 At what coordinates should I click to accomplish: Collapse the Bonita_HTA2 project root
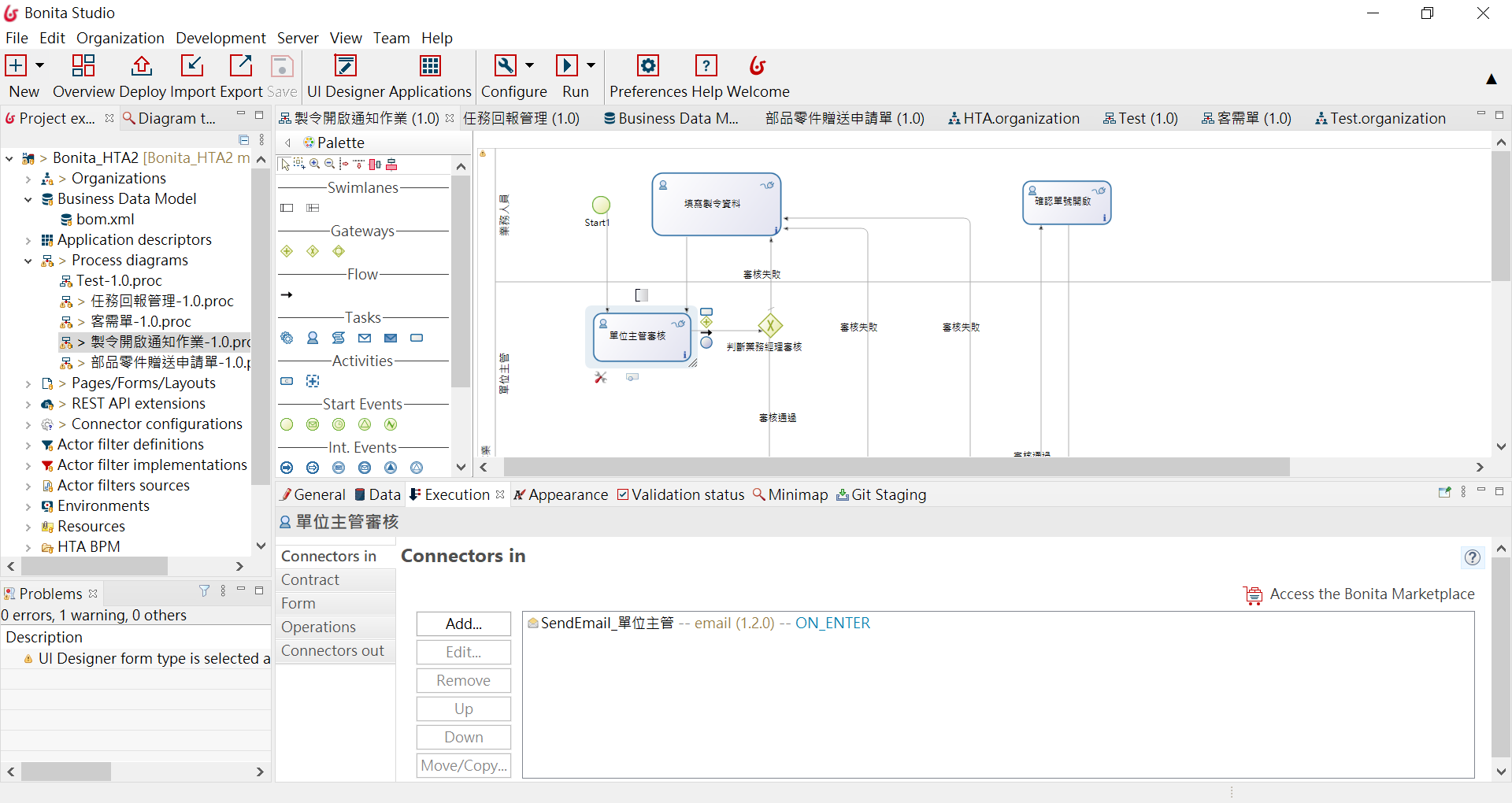click(x=9, y=158)
